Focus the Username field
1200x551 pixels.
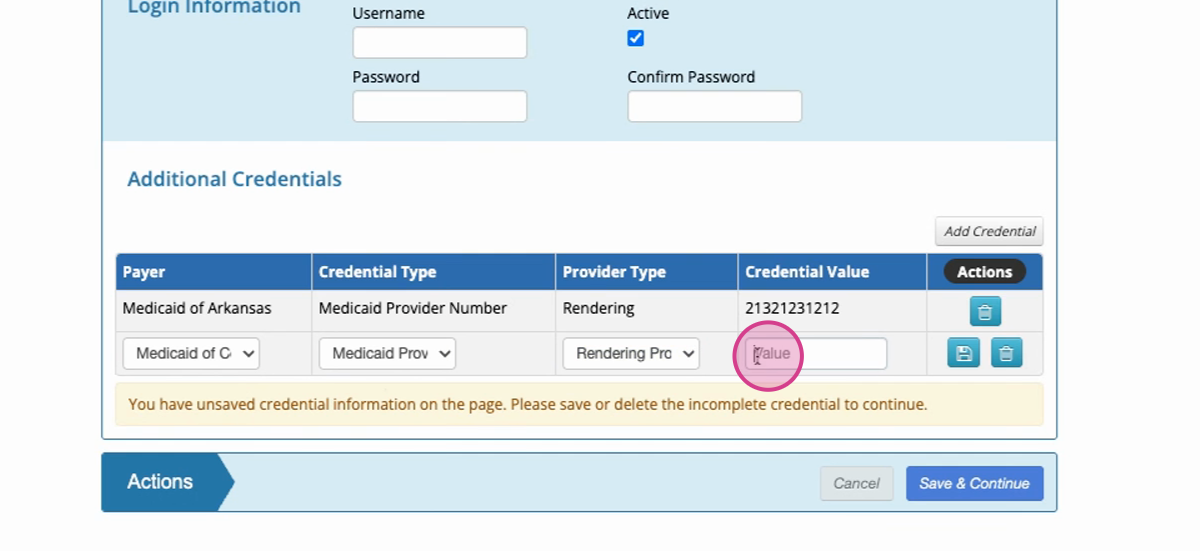[439, 43]
